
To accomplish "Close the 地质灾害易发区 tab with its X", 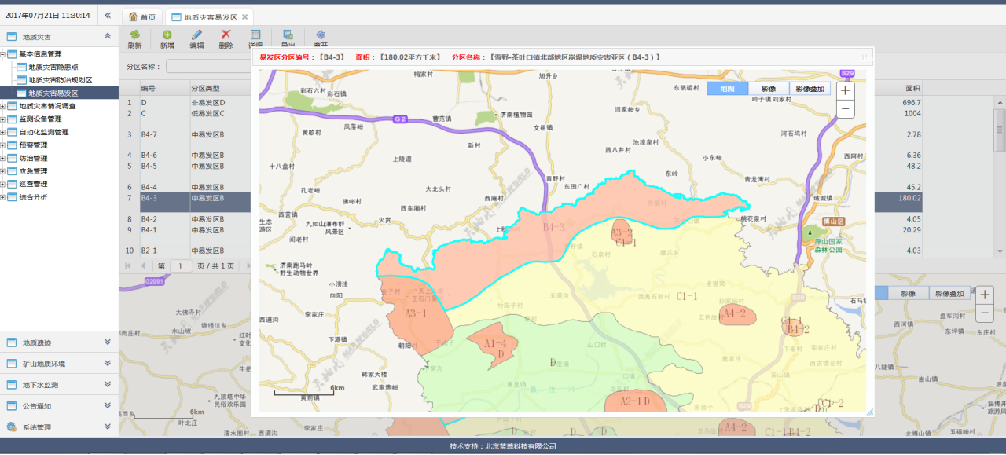I will (x=245, y=16).
